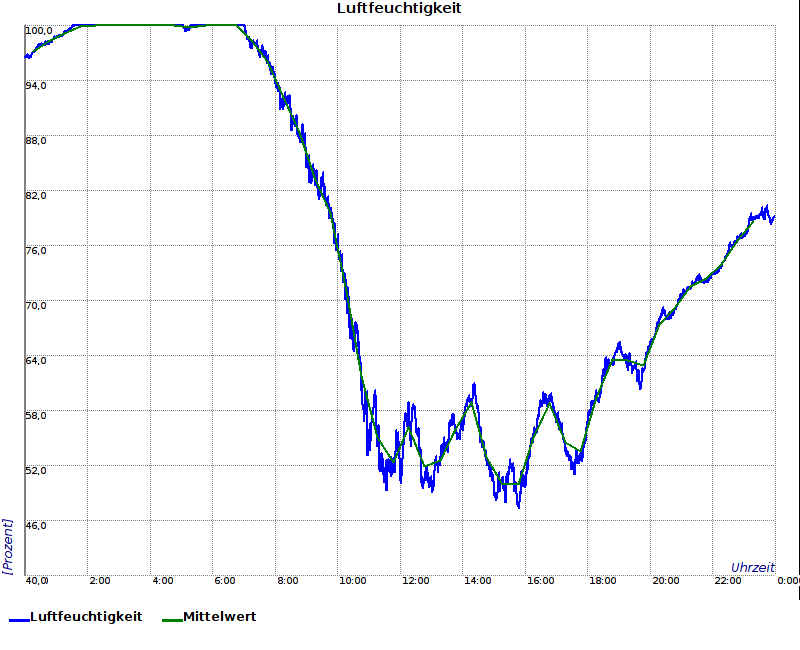Select the Mittelwert legend label
This screenshot has width=800, height=650.
tap(220, 616)
